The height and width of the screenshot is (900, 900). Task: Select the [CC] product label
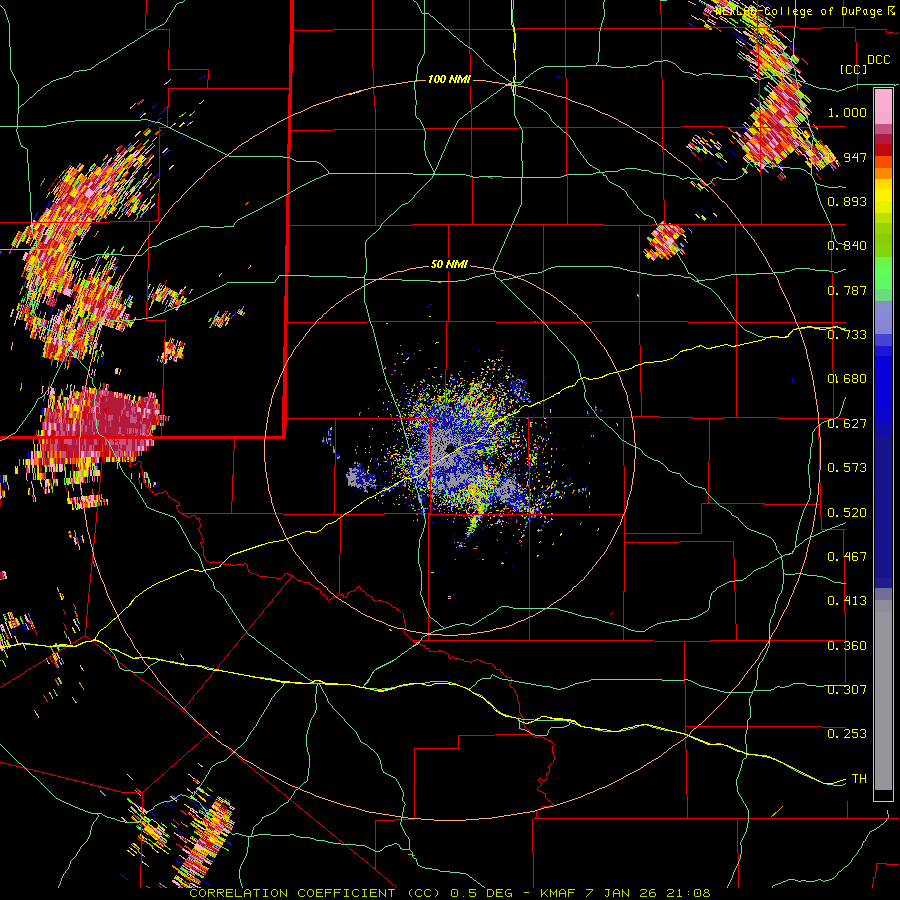click(854, 69)
